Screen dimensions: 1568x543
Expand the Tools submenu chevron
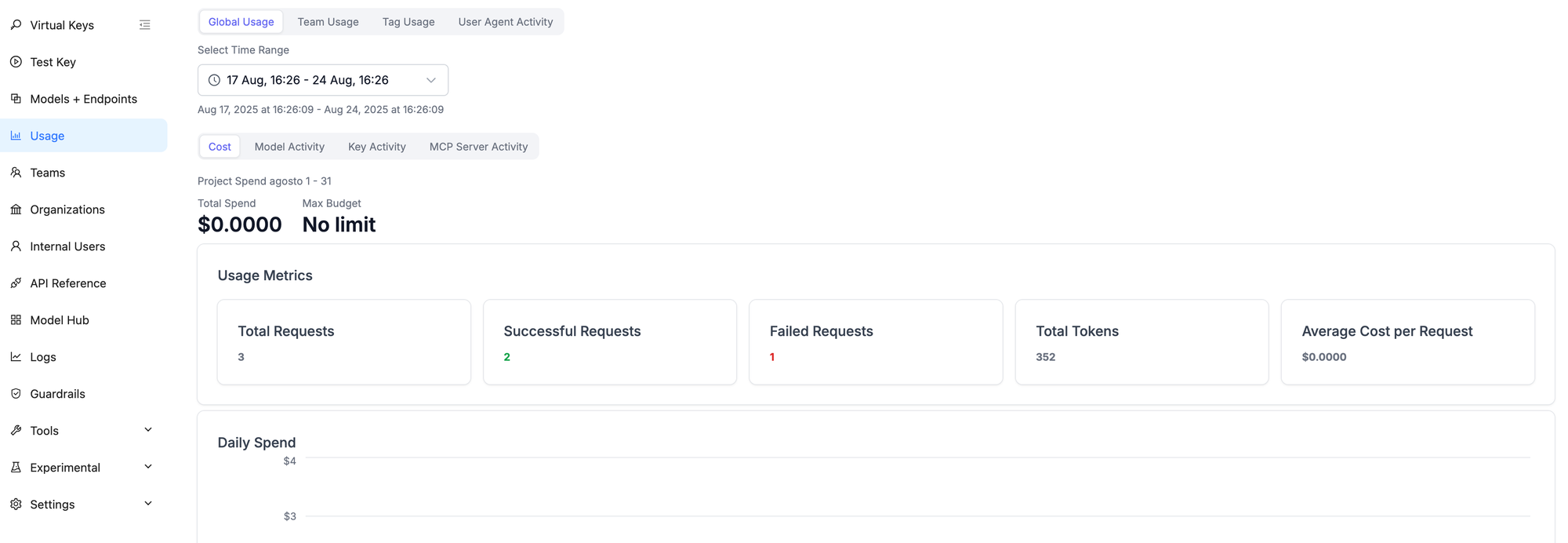148,430
